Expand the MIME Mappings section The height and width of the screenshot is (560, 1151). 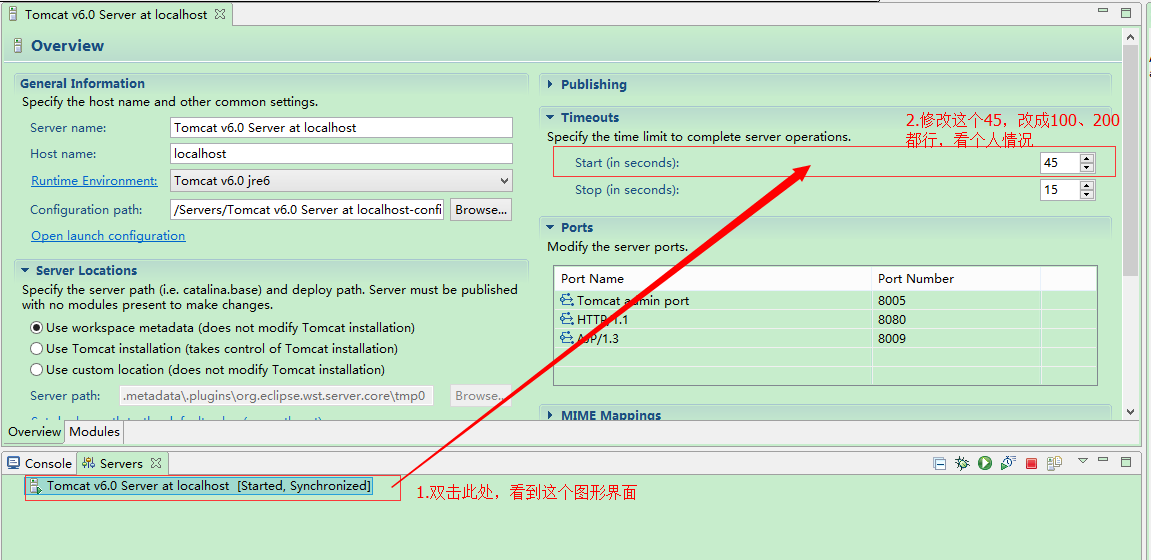pos(550,415)
